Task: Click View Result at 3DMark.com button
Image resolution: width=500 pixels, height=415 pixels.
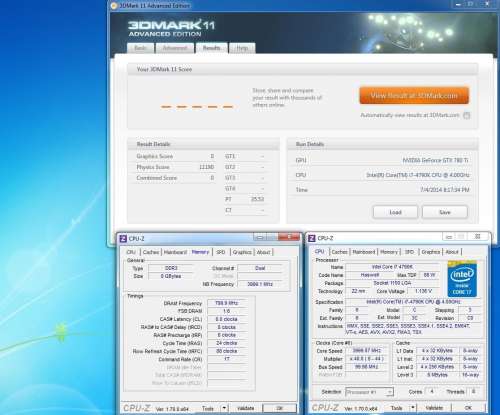Action: coord(414,96)
